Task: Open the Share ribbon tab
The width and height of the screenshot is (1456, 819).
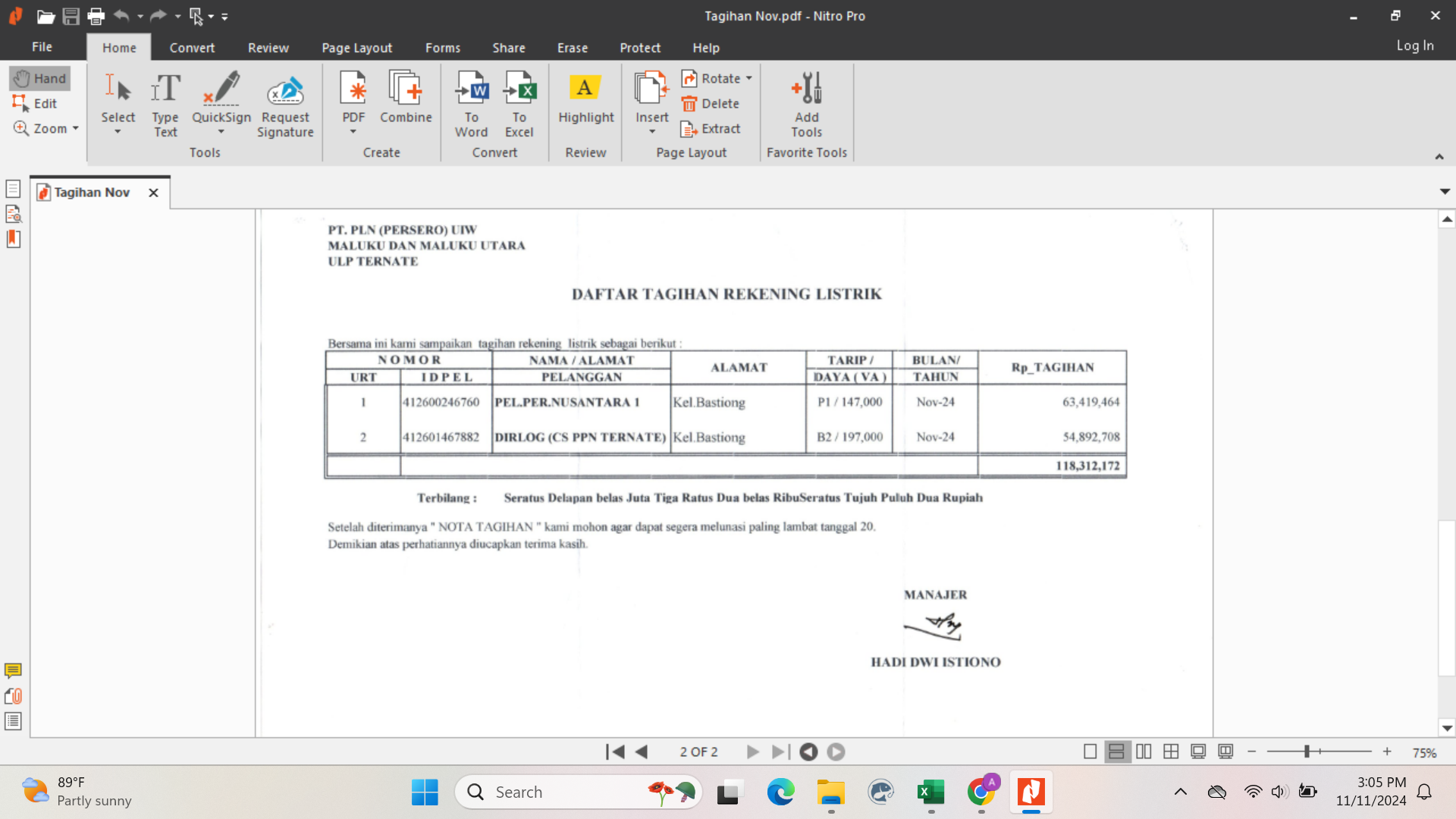Action: [x=509, y=48]
